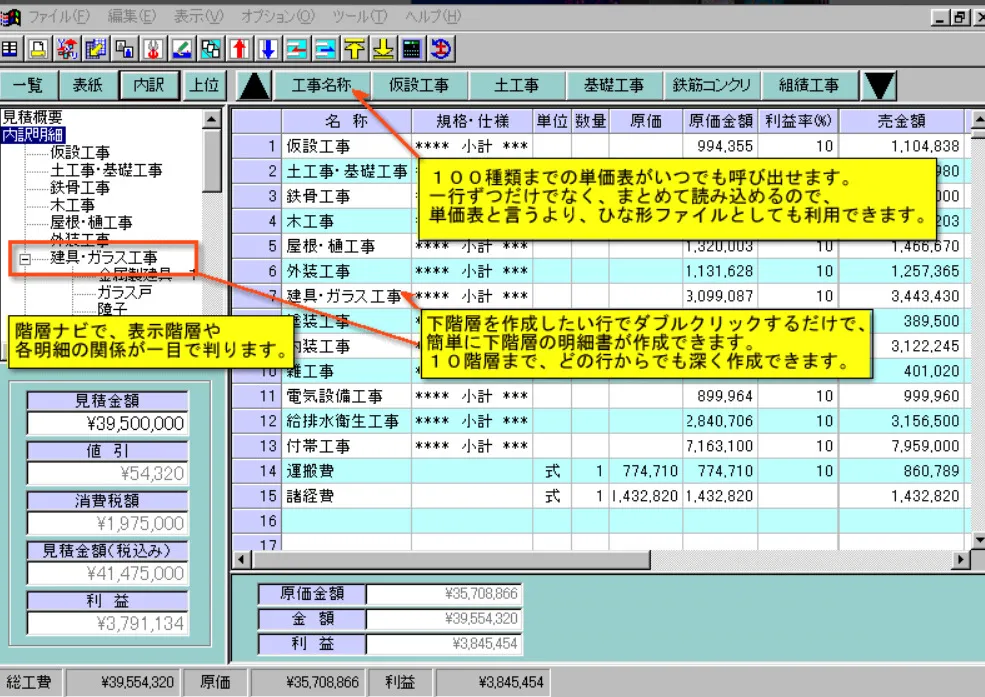The width and height of the screenshot is (985, 697).
Task: Click the large black down triangle button
Action: click(879, 86)
